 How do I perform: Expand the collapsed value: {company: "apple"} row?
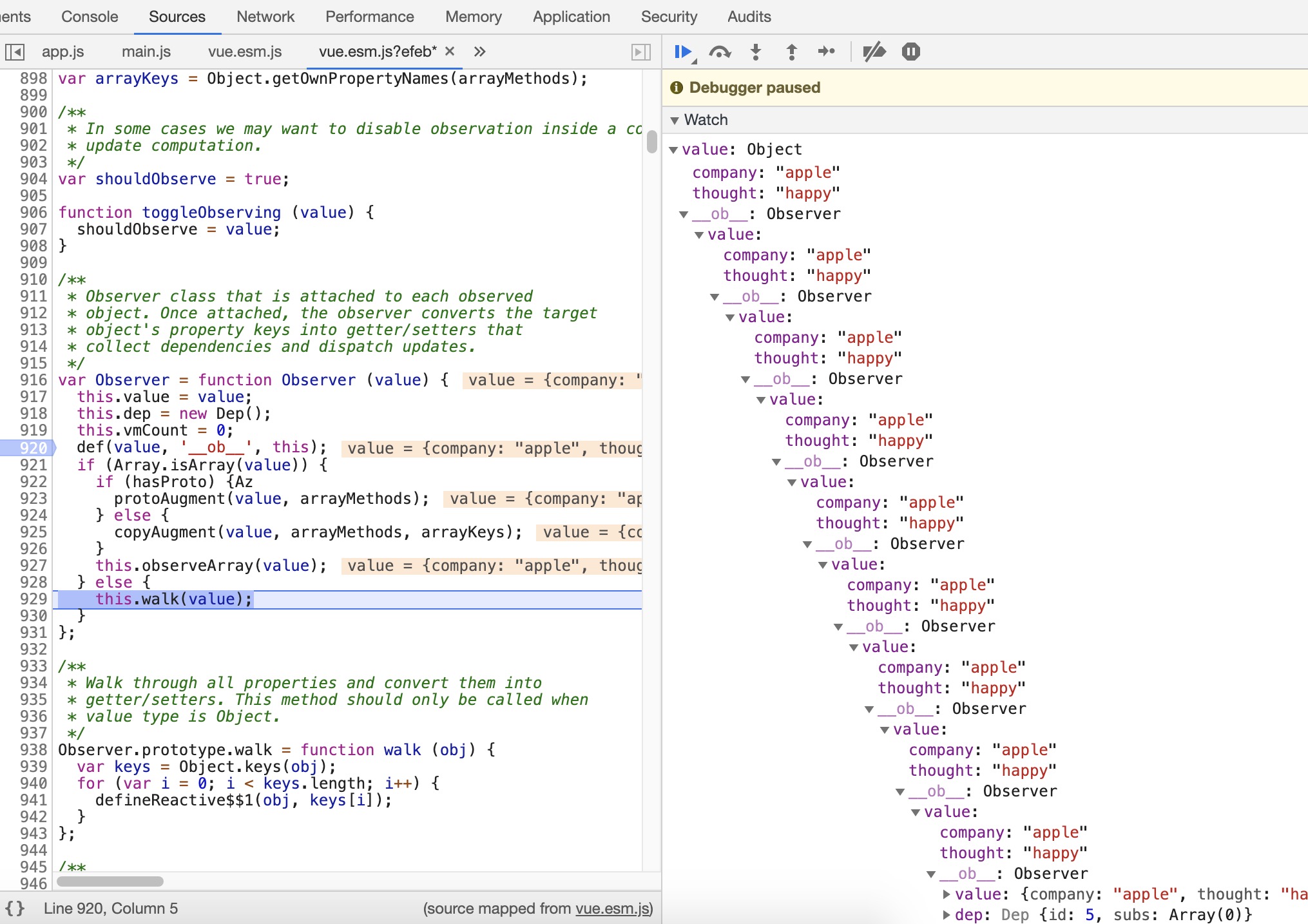coord(947,894)
